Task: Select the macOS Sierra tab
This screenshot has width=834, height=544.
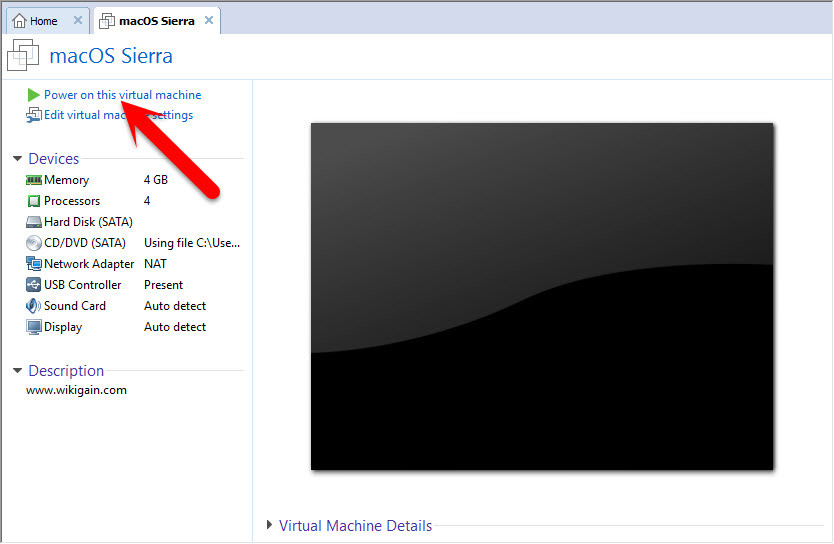Action: pos(157,21)
